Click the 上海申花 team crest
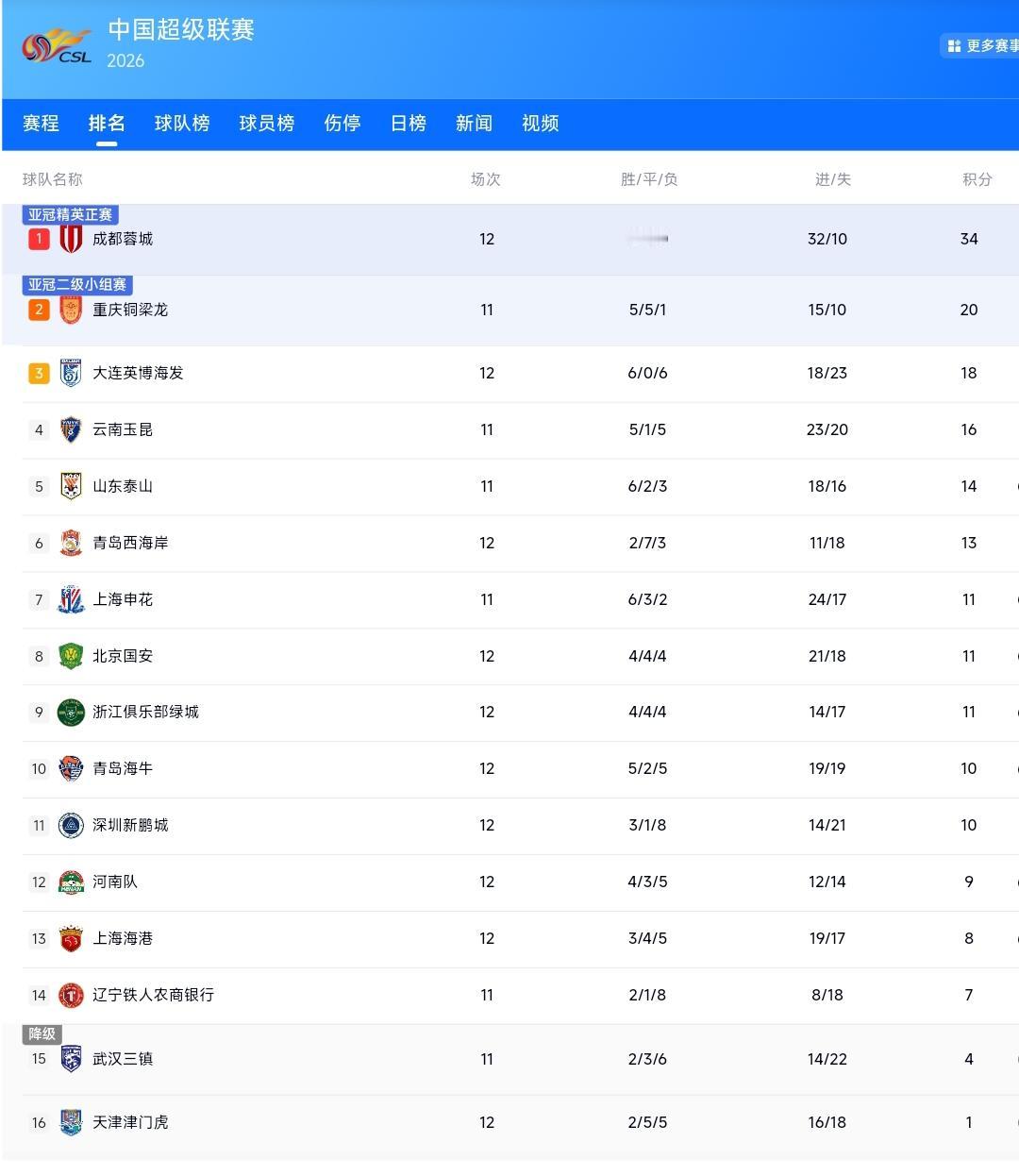 (x=71, y=599)
